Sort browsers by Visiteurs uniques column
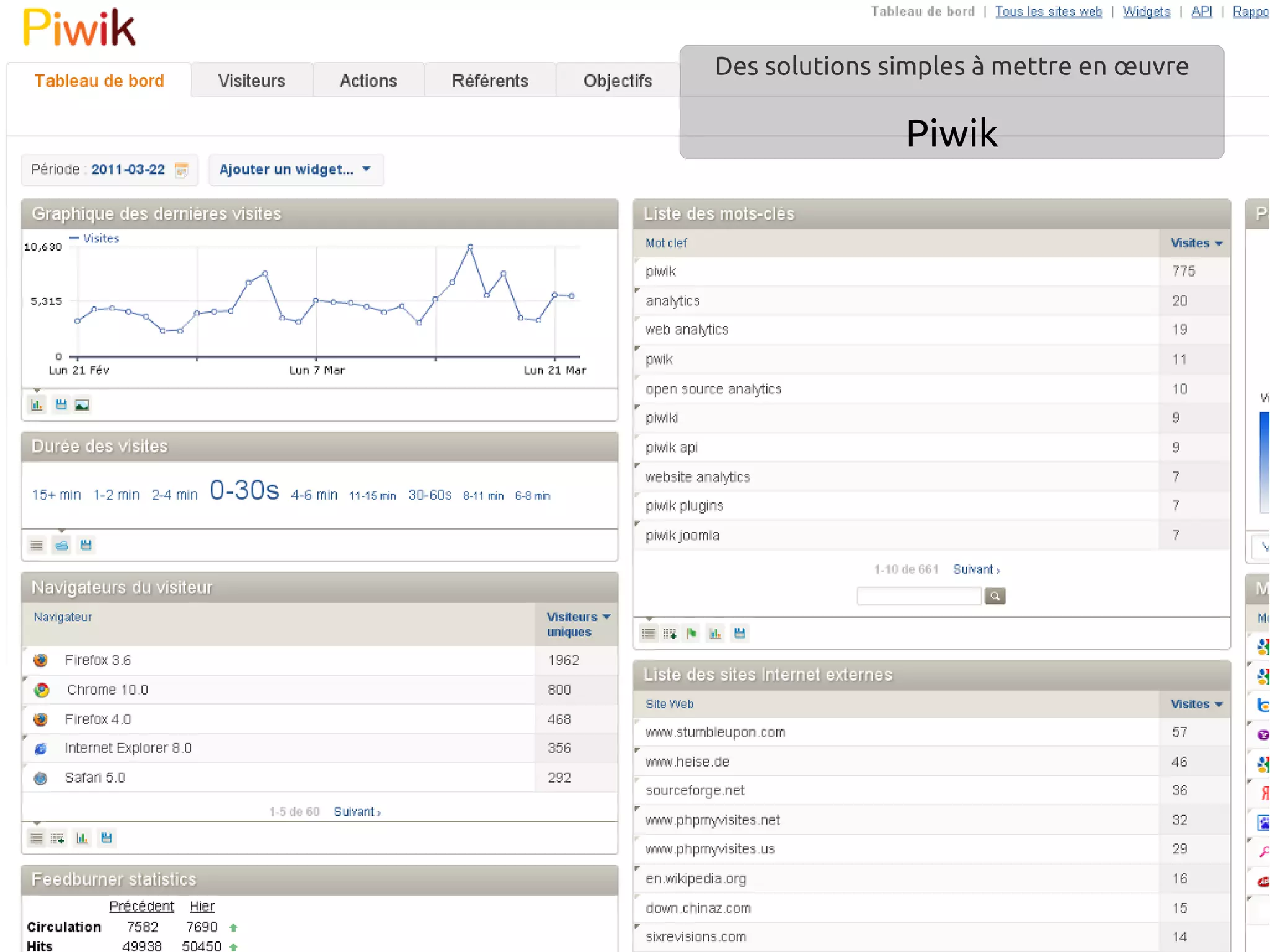The width and height of the screenshot is (1270, 952). click(x=578, y=624)
